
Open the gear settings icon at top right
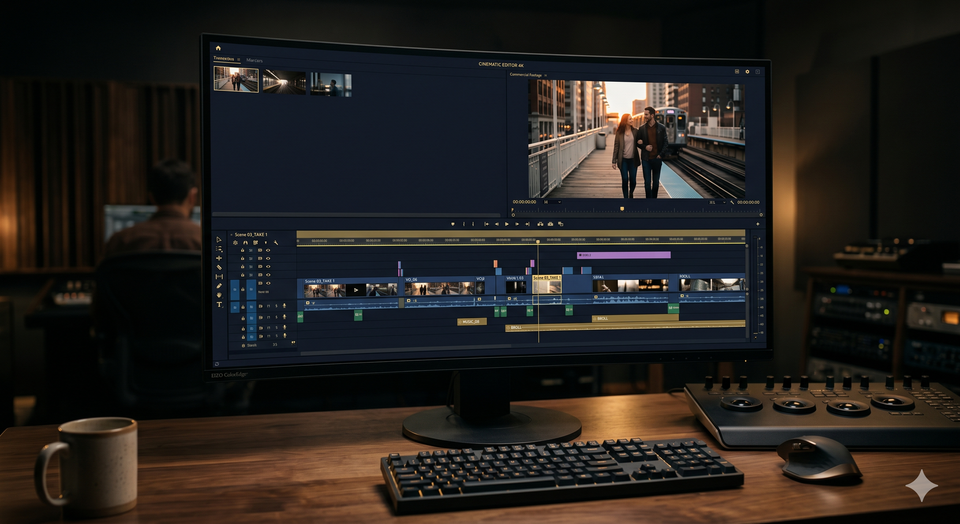click(747, 72)
